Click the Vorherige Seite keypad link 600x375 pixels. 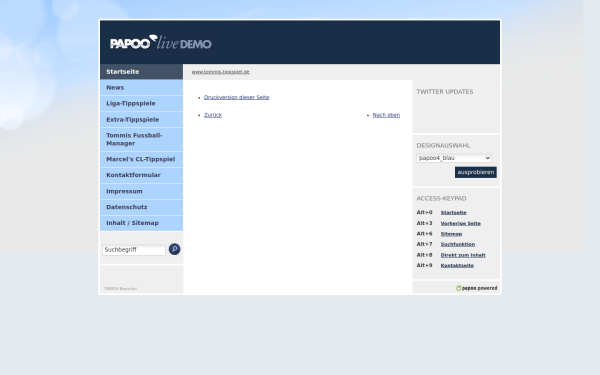pyautogui.click(x=461, y=223)
